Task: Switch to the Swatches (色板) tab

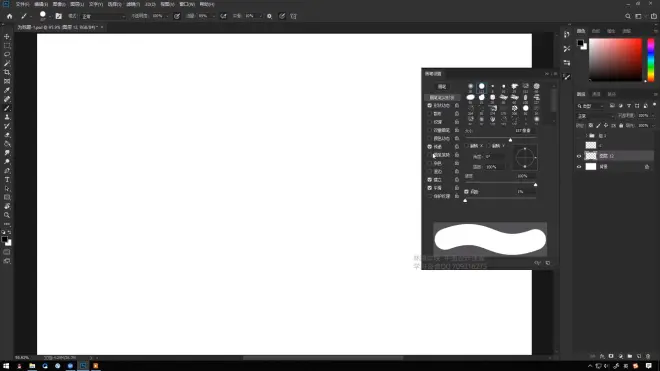Action: [596, 31]
